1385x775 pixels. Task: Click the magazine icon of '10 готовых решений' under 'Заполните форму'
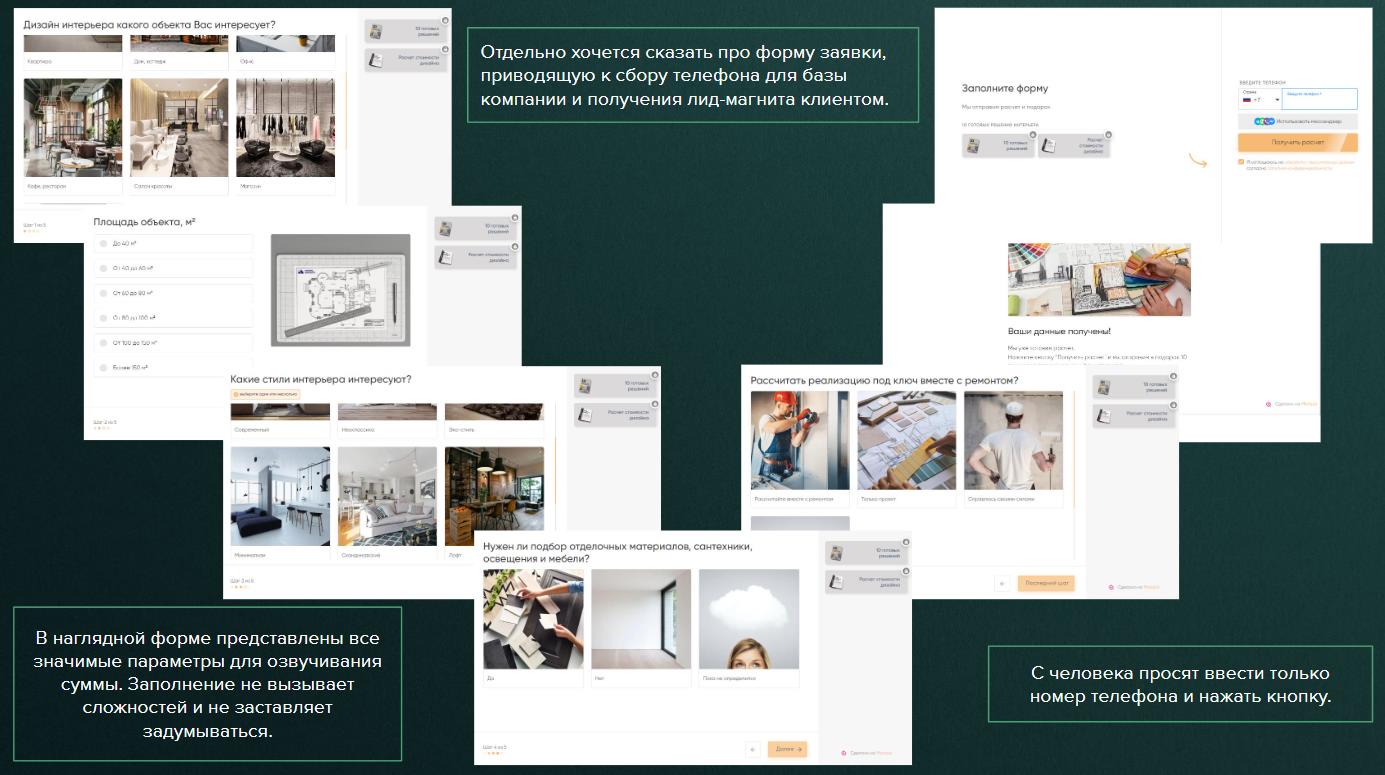(x=973, y=146)
